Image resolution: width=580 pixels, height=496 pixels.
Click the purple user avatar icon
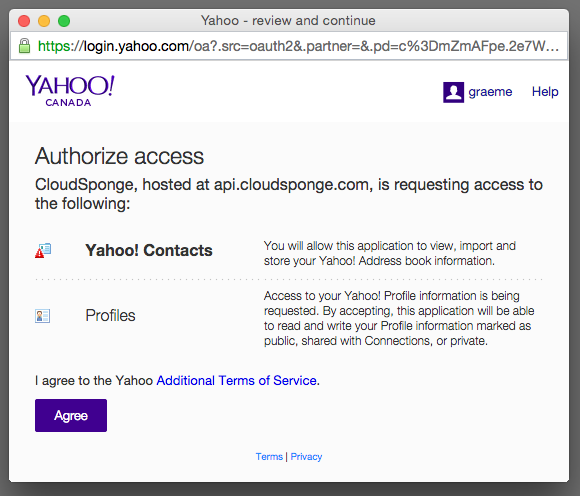coord(453,92)
